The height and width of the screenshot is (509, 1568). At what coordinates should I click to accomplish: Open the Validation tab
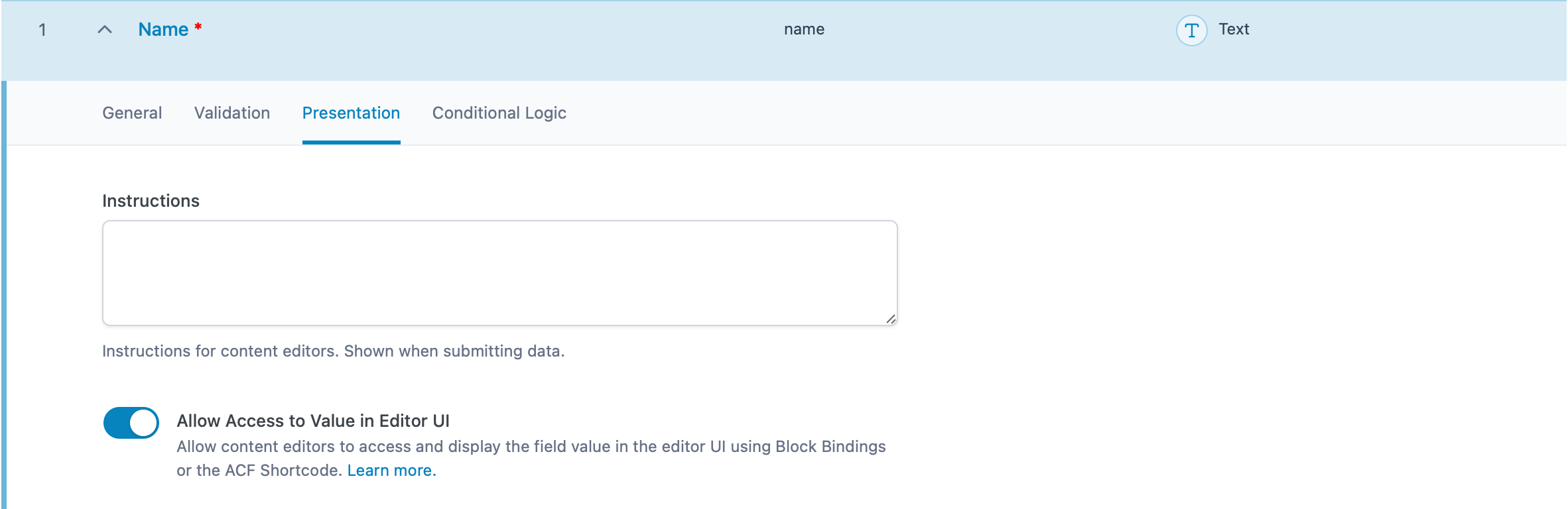(231, 113)
